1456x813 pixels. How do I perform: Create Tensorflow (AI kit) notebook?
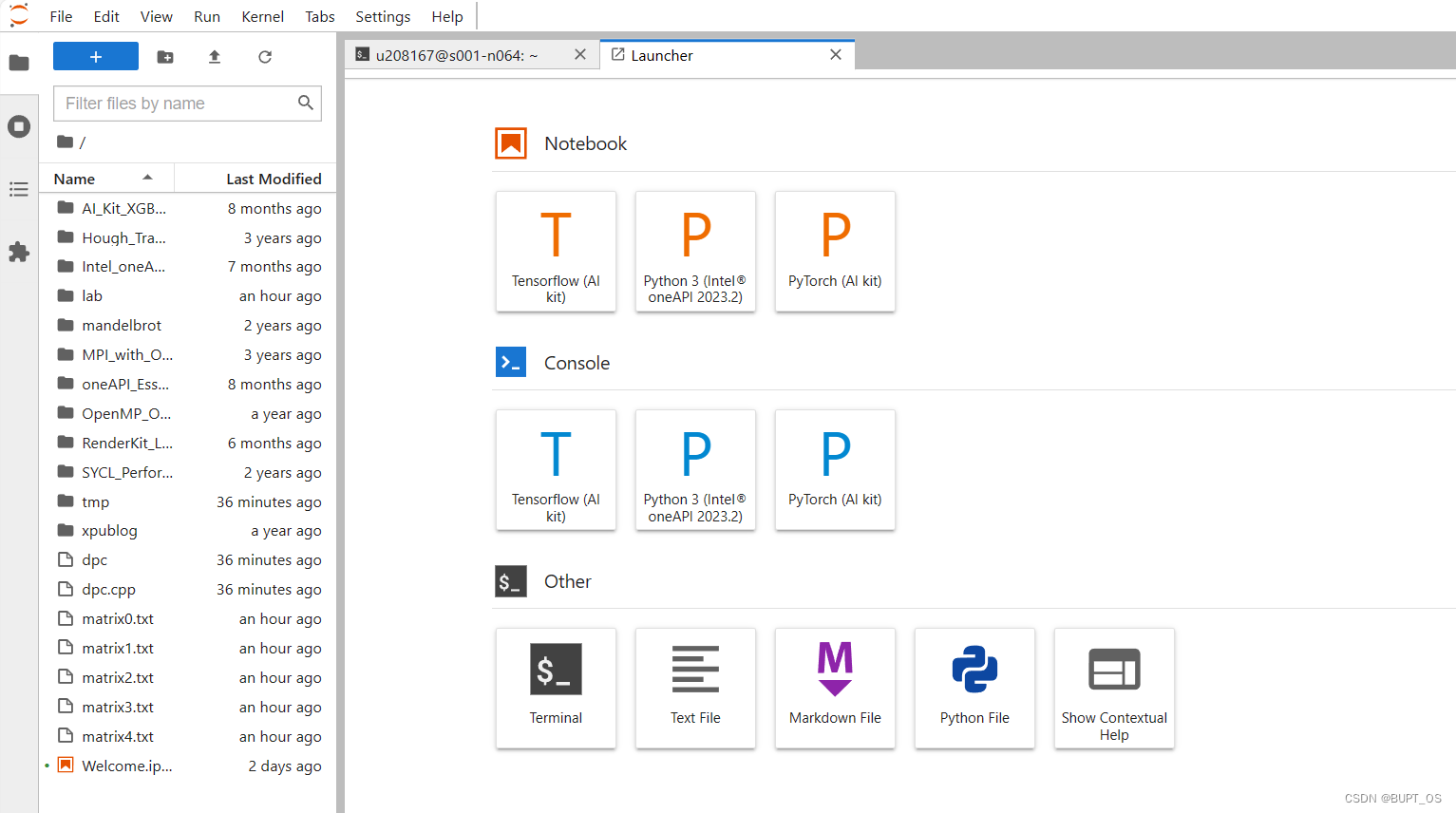[556, 252]
